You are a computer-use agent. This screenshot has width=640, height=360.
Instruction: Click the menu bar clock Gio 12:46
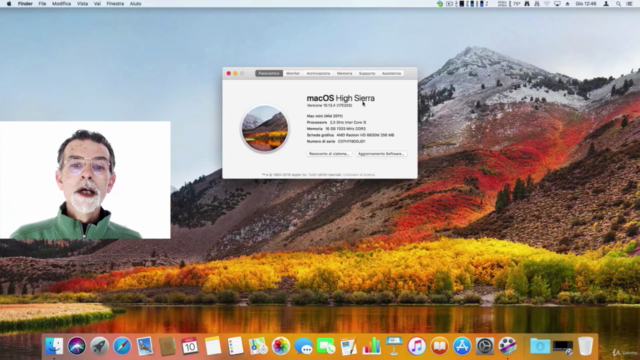tap(586, 4)
